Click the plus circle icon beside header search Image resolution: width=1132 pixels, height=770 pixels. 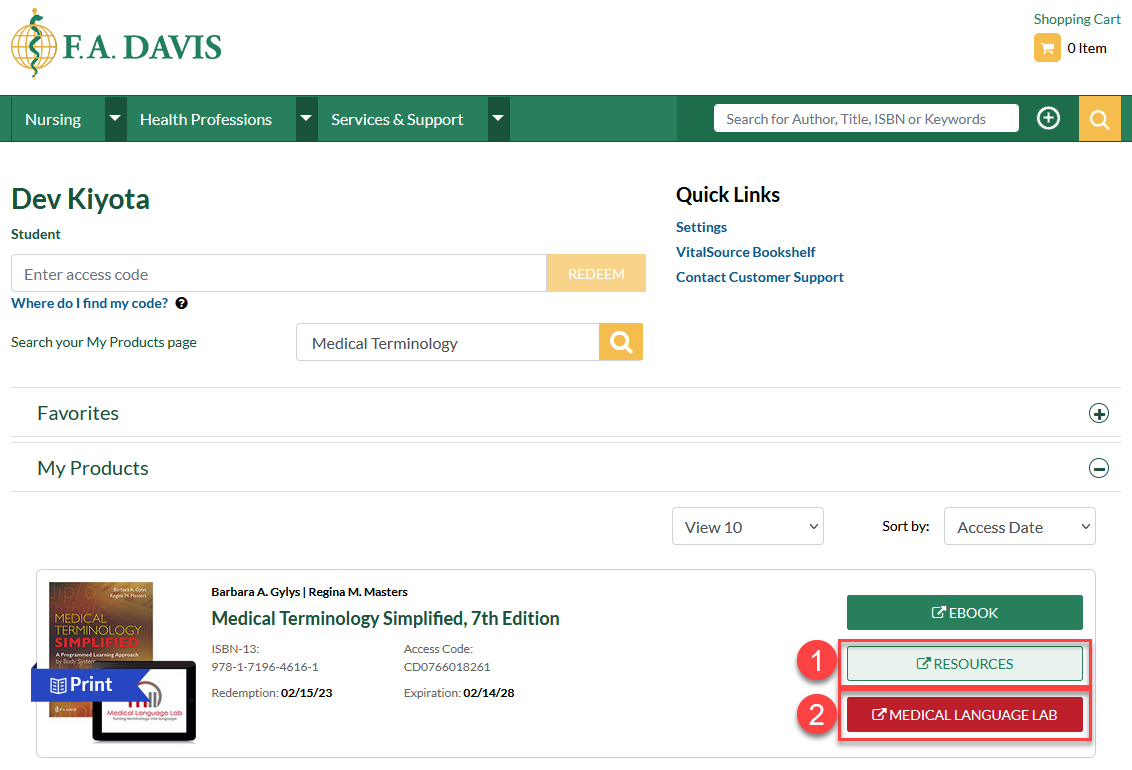1048,118
